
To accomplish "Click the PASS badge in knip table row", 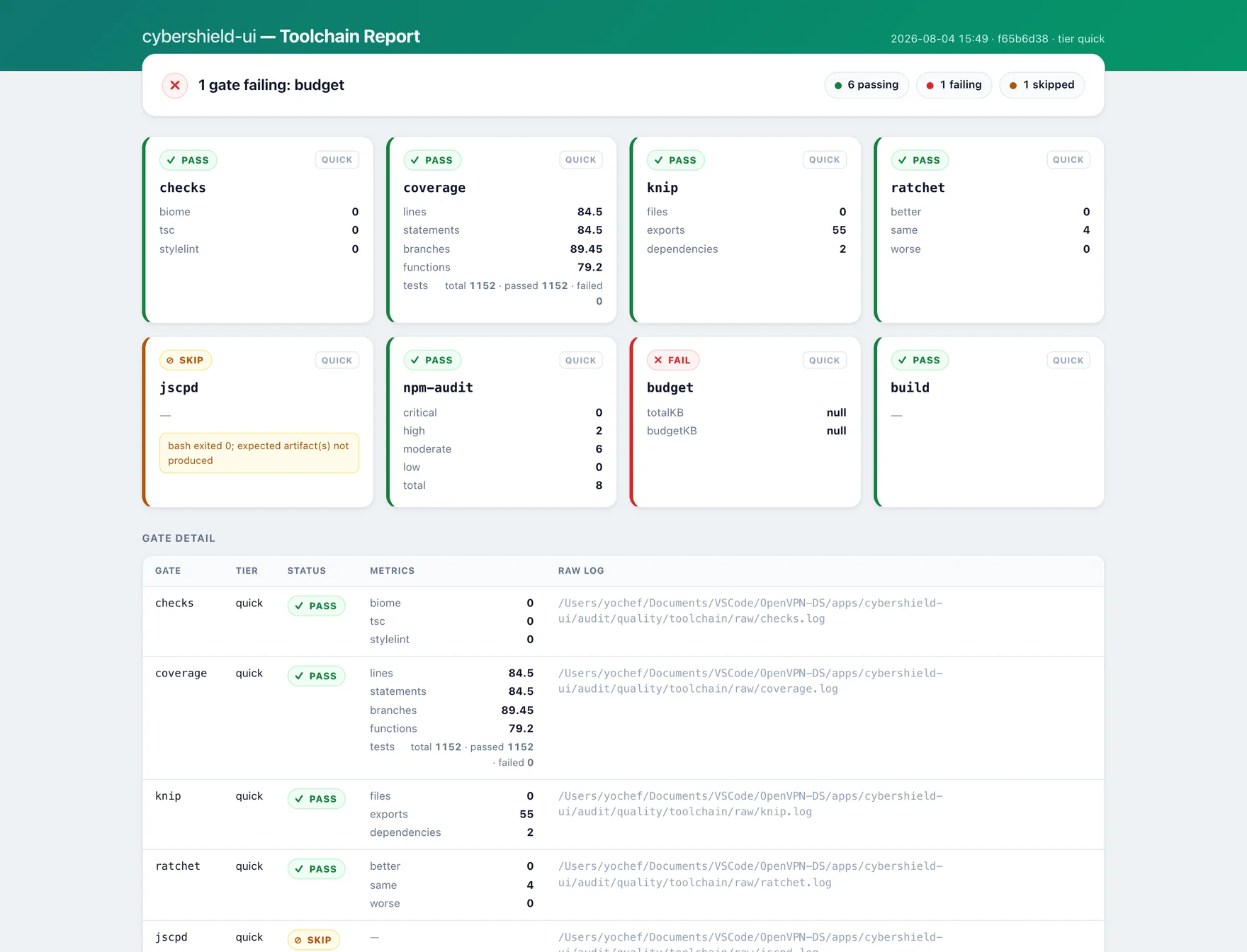I will (x=316, y=799).
